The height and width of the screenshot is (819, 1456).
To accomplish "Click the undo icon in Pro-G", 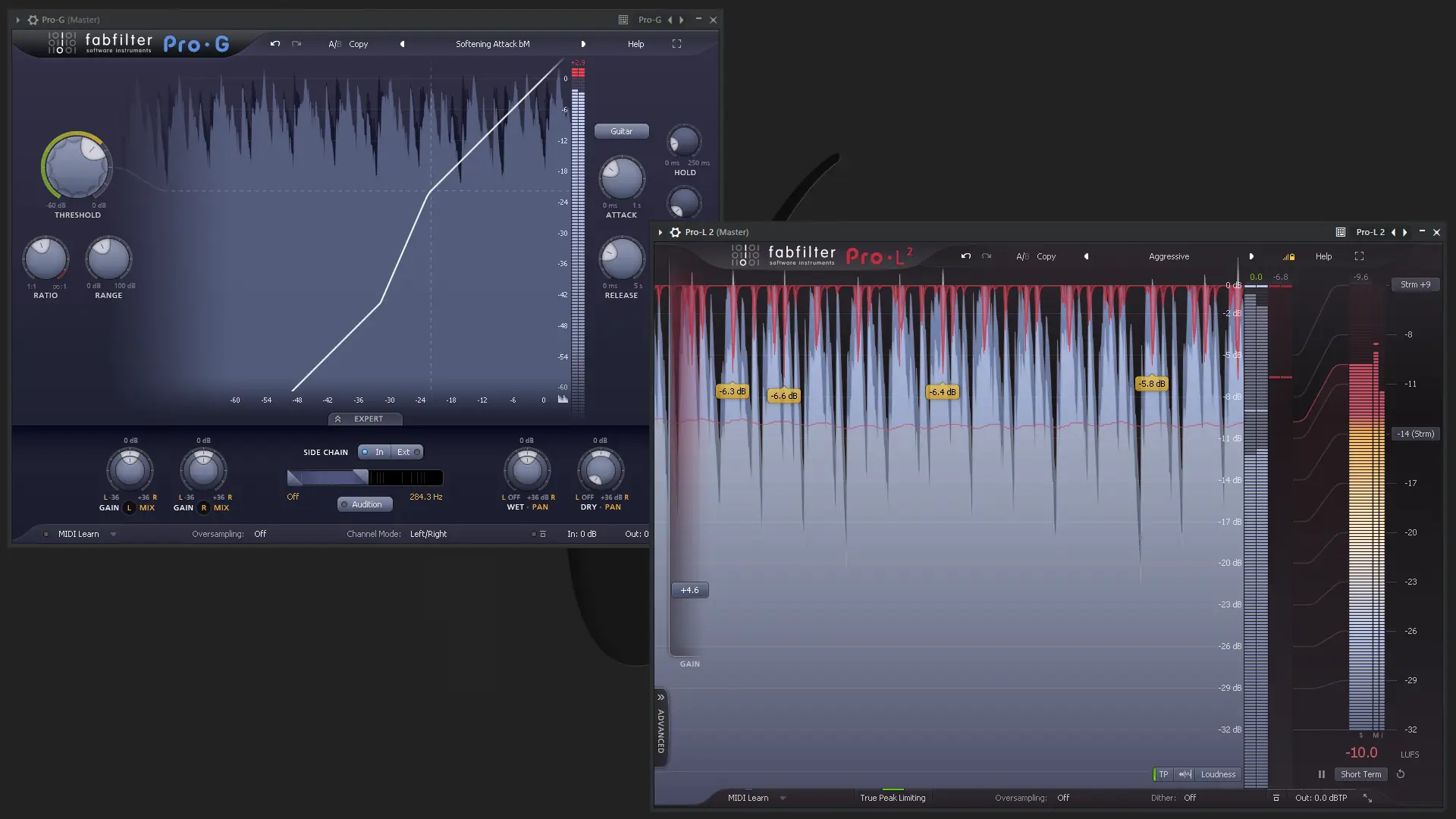I will click(x=275, y=44).
